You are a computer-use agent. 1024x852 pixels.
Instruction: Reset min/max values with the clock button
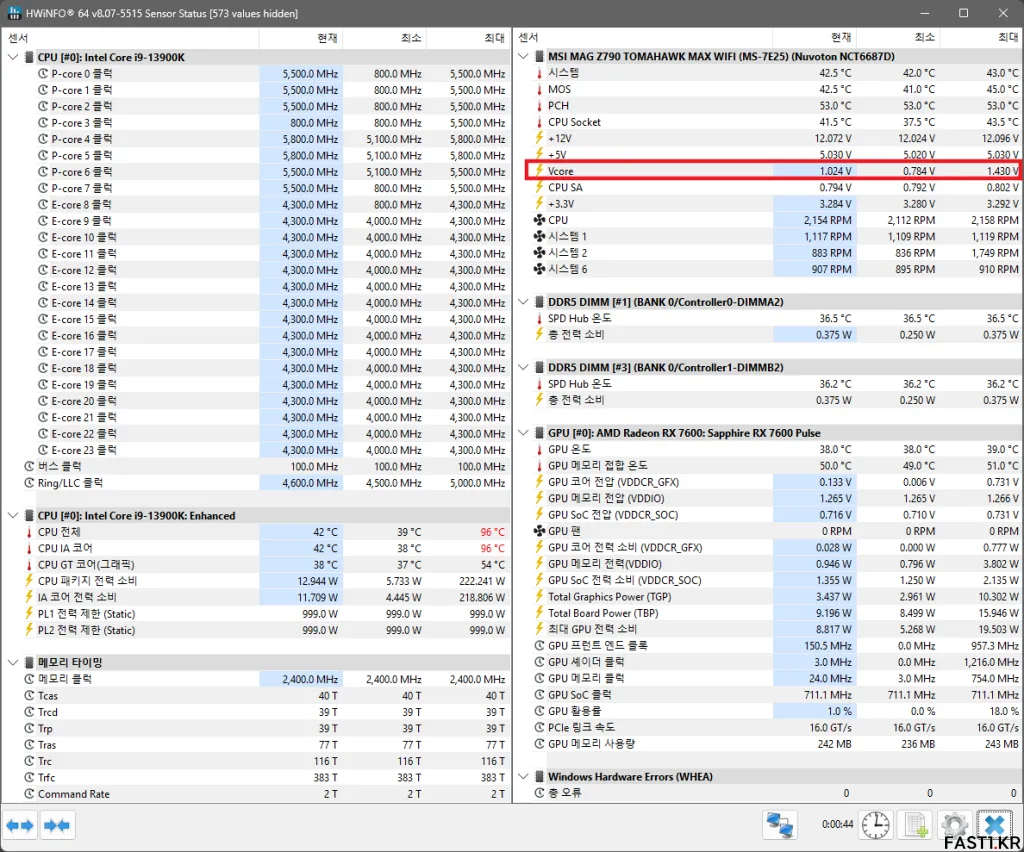coord(875,825)
